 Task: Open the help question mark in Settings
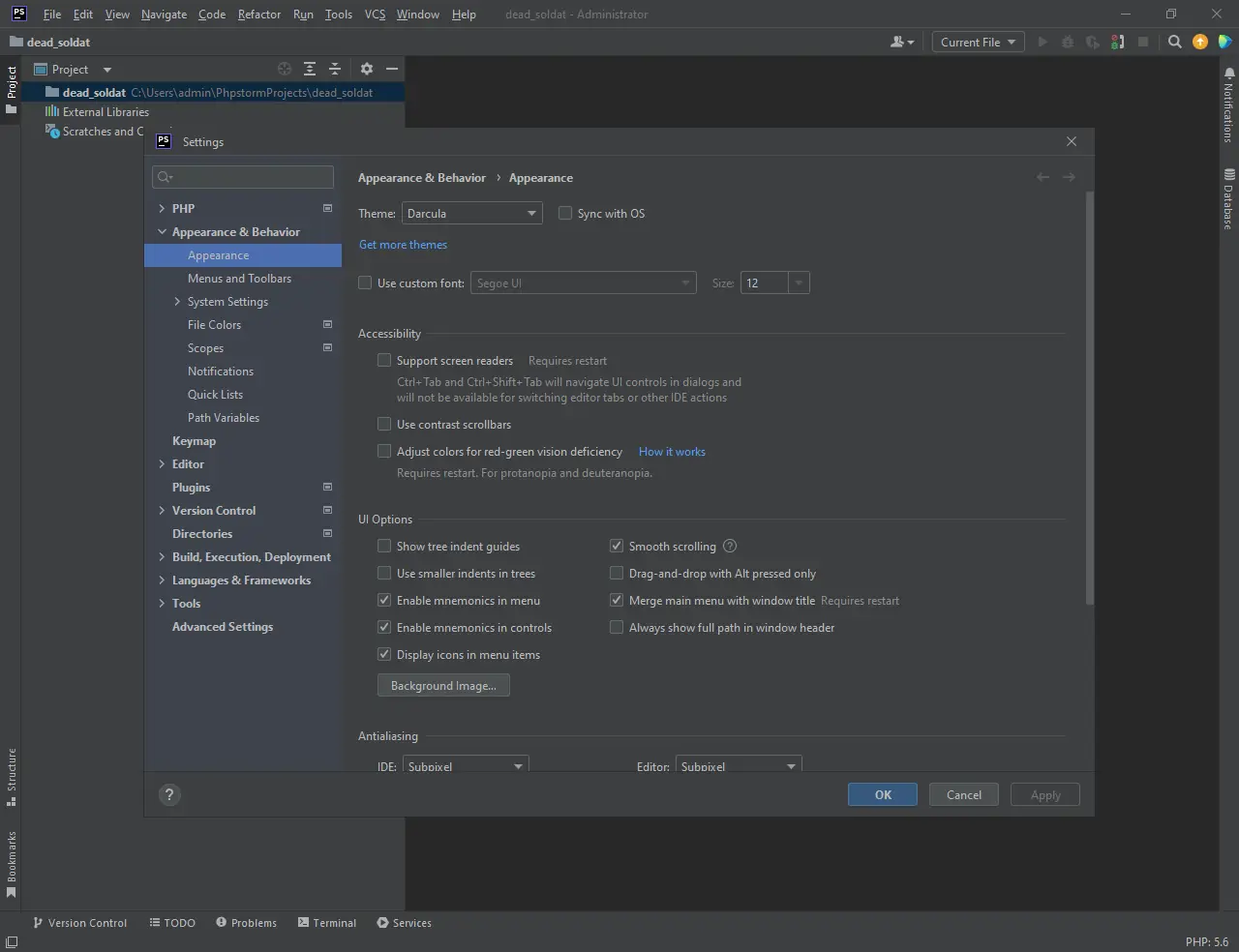[x=169, y=795]
